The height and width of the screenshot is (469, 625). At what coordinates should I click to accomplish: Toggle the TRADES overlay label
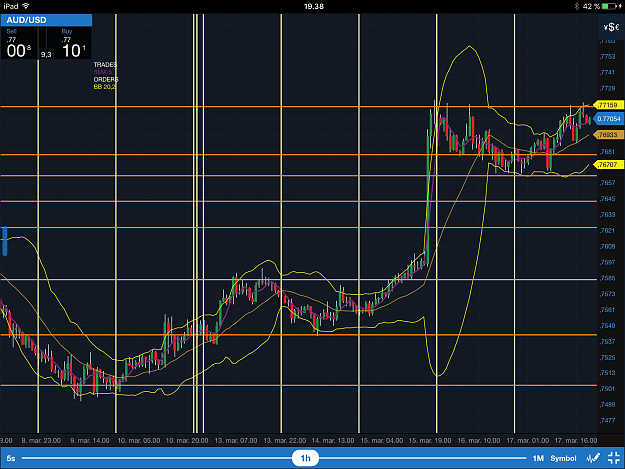(105, 65)
